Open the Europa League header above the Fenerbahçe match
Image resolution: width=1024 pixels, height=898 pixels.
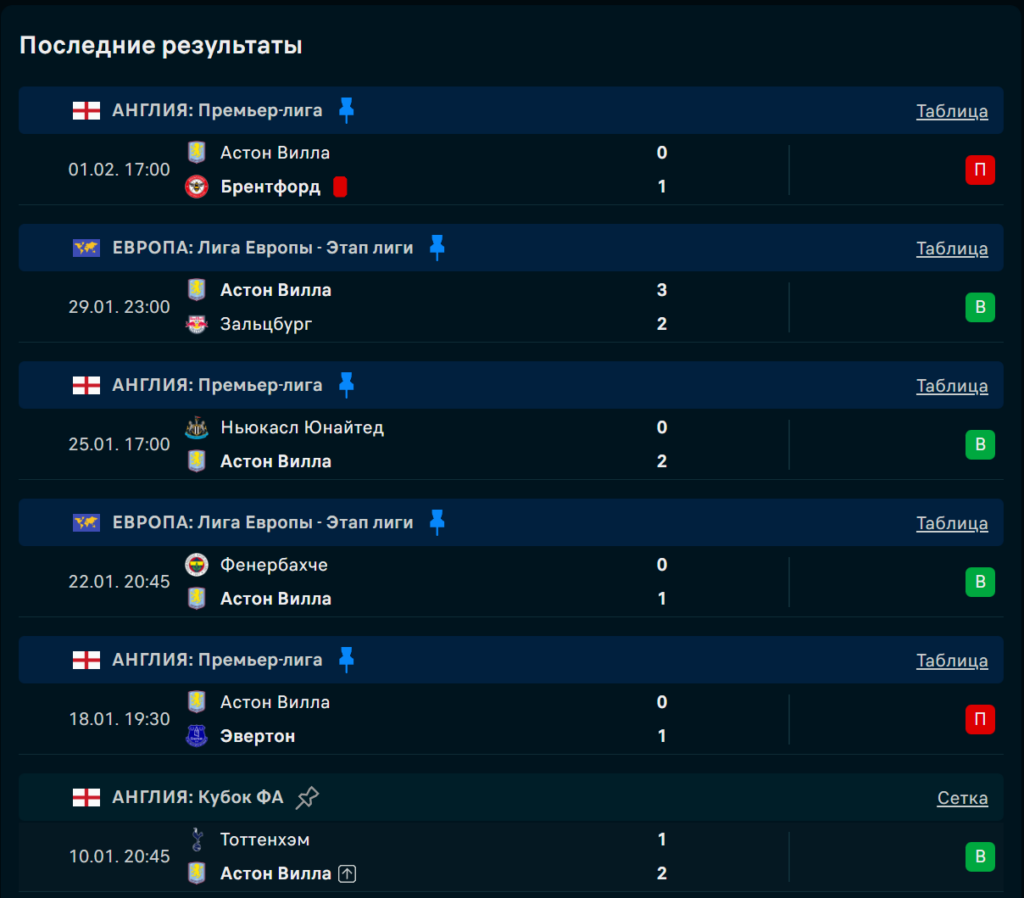pyautogui.click(x=262, y=522)
